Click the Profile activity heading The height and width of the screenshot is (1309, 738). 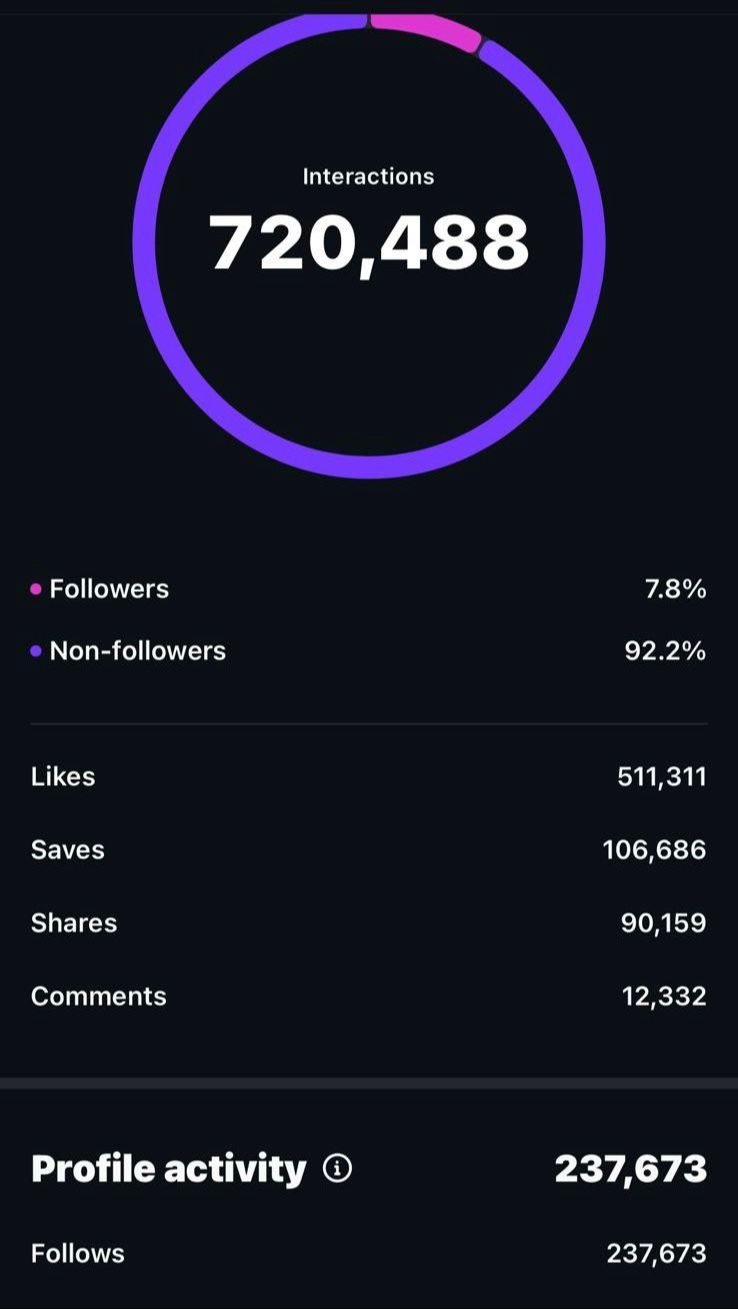(x=168, y=1168)
